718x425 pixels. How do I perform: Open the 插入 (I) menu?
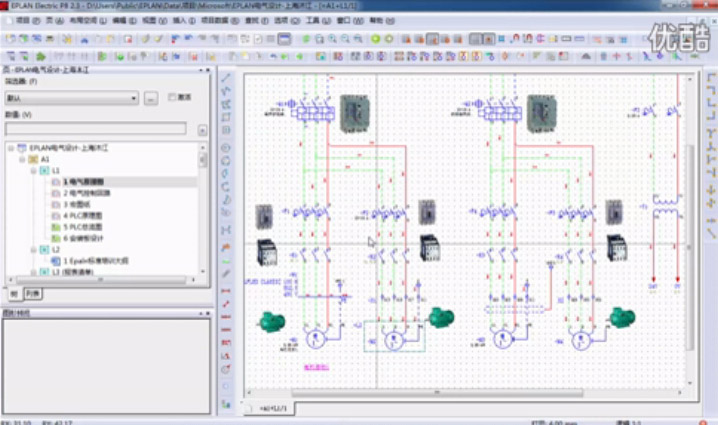[184, 21]
